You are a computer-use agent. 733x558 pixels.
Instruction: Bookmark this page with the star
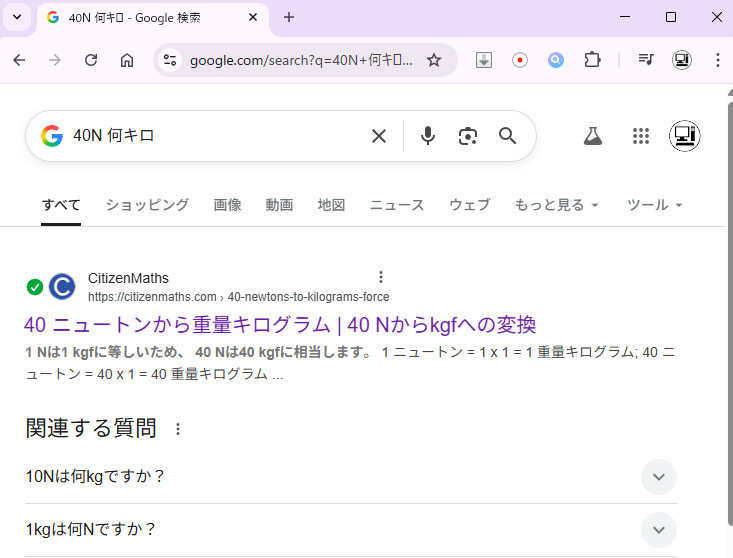(x=434, y=60)
